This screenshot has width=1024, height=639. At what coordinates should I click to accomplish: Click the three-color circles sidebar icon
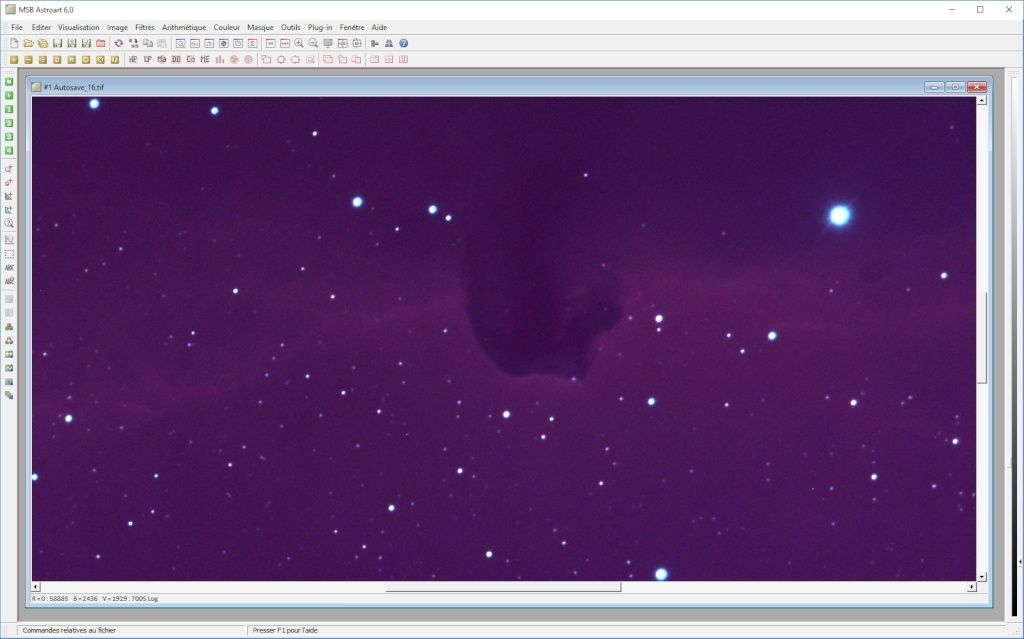pyautogui.click(x=9, y=327)
